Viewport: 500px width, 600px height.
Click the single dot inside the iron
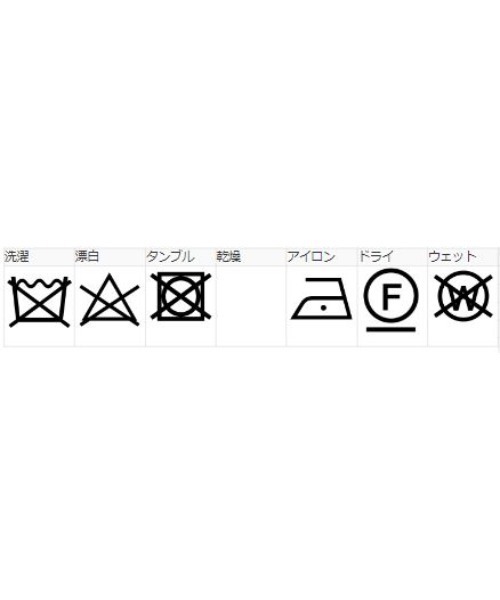click(x=324, y=307)
